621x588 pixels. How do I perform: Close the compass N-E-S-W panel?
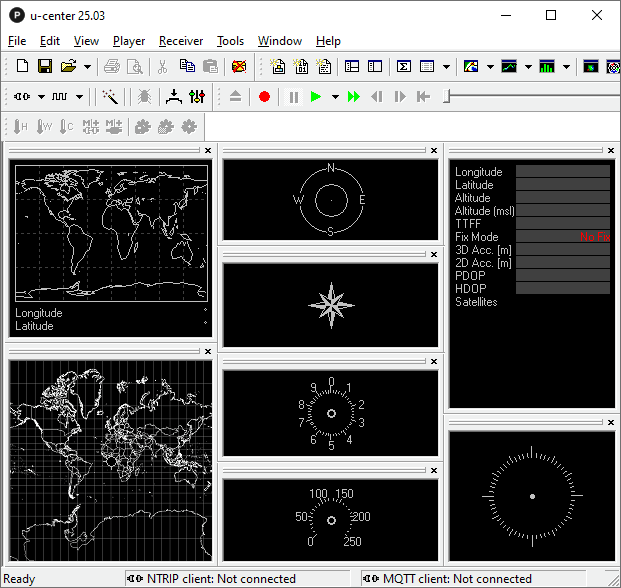point(434,150)
